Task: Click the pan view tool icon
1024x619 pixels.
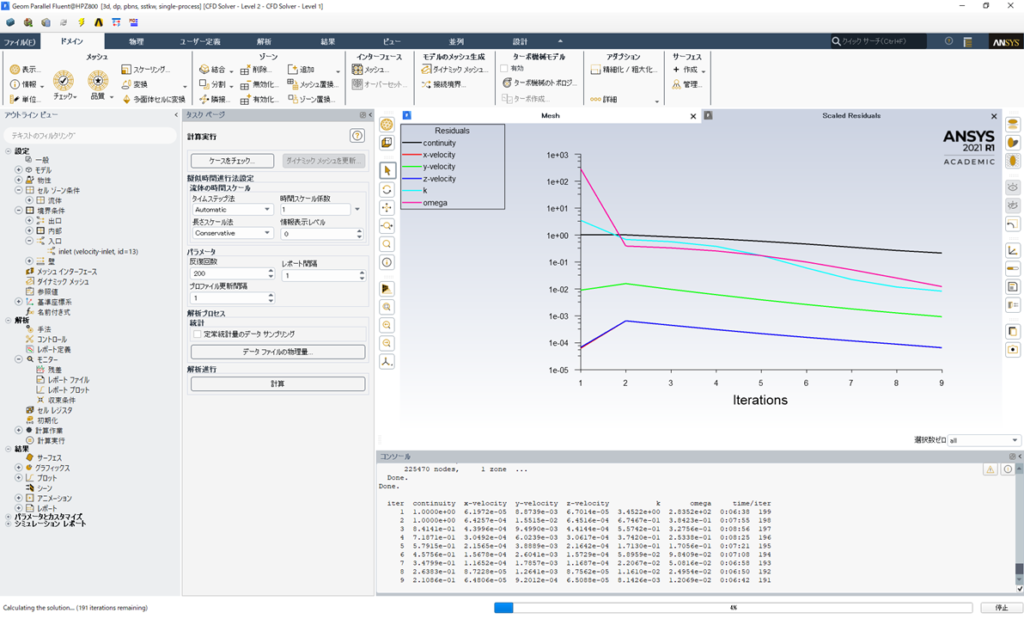Action: pyautogui.click(x=387, y=208)
